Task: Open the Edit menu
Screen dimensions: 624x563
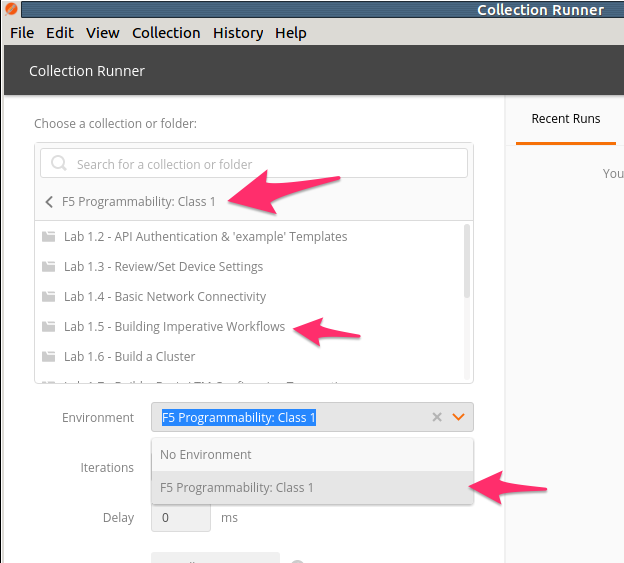Action: pyautogui.click(x=60, y=33)
